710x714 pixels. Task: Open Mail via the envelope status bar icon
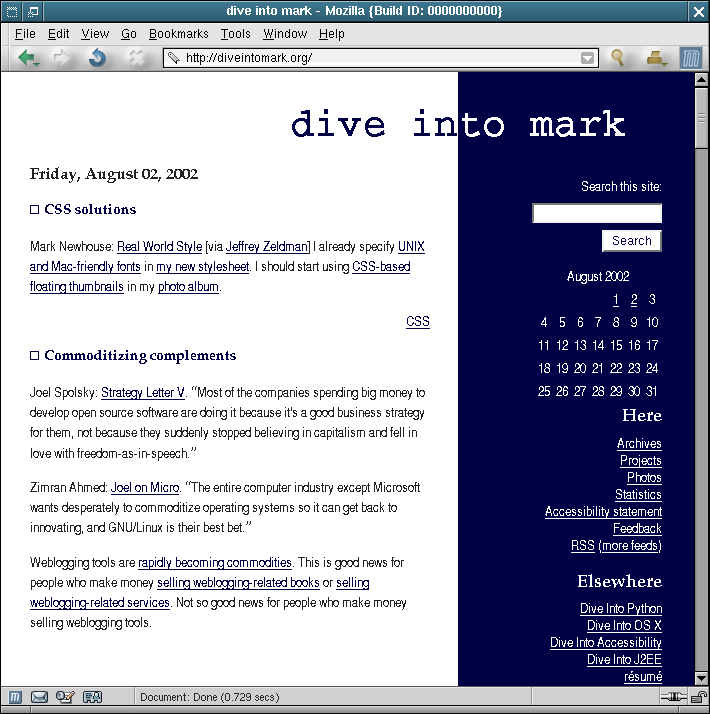[39, 697]
